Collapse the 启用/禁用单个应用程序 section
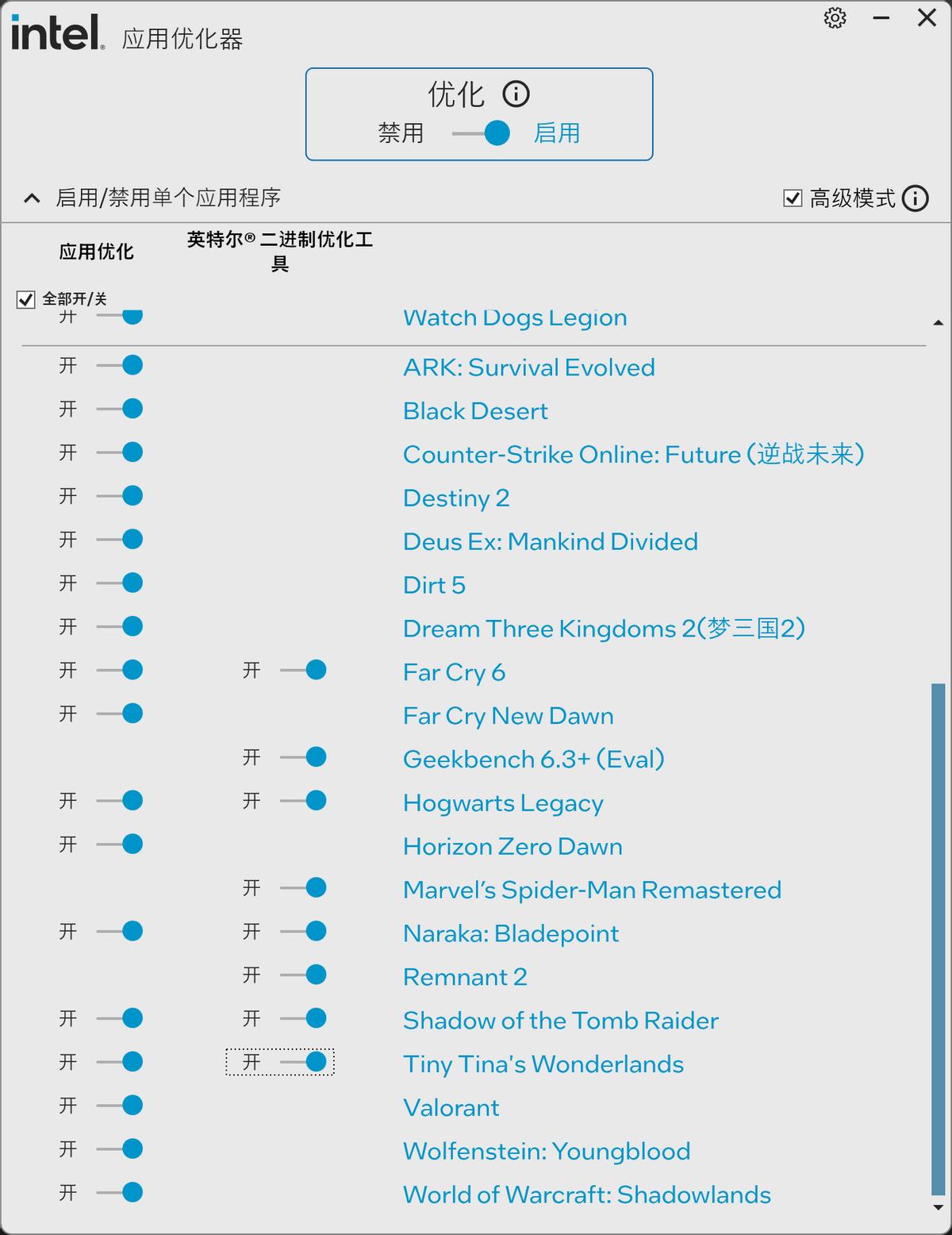 [32, 198]
